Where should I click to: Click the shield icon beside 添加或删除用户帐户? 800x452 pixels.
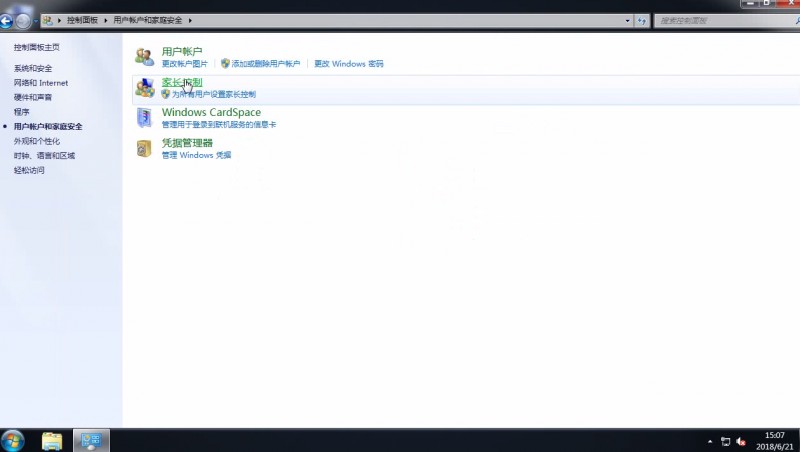(x=225, y=63)
